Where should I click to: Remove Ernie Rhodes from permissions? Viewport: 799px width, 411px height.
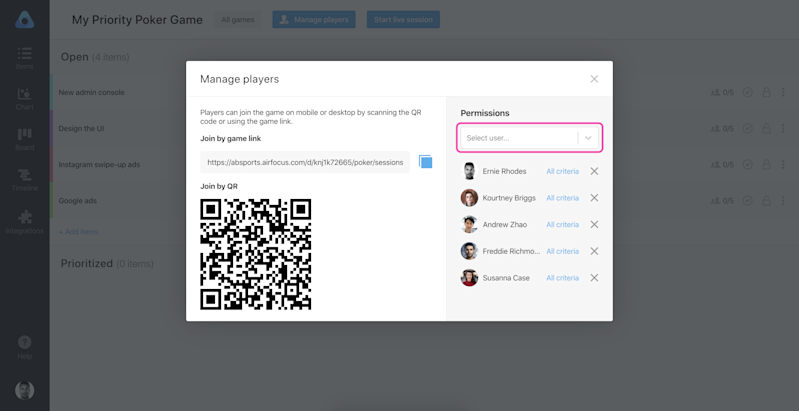tap(594, 171)
